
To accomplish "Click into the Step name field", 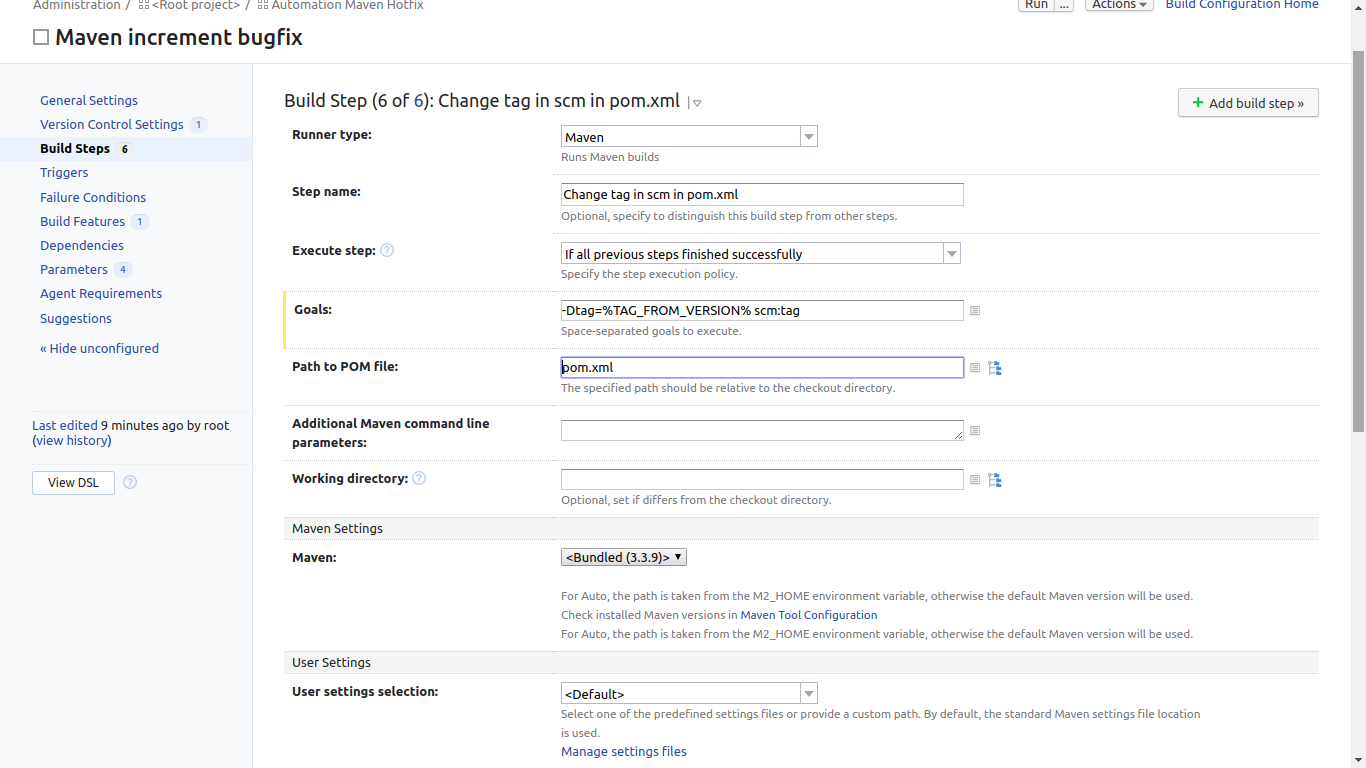I will click(x=762, y=194).
